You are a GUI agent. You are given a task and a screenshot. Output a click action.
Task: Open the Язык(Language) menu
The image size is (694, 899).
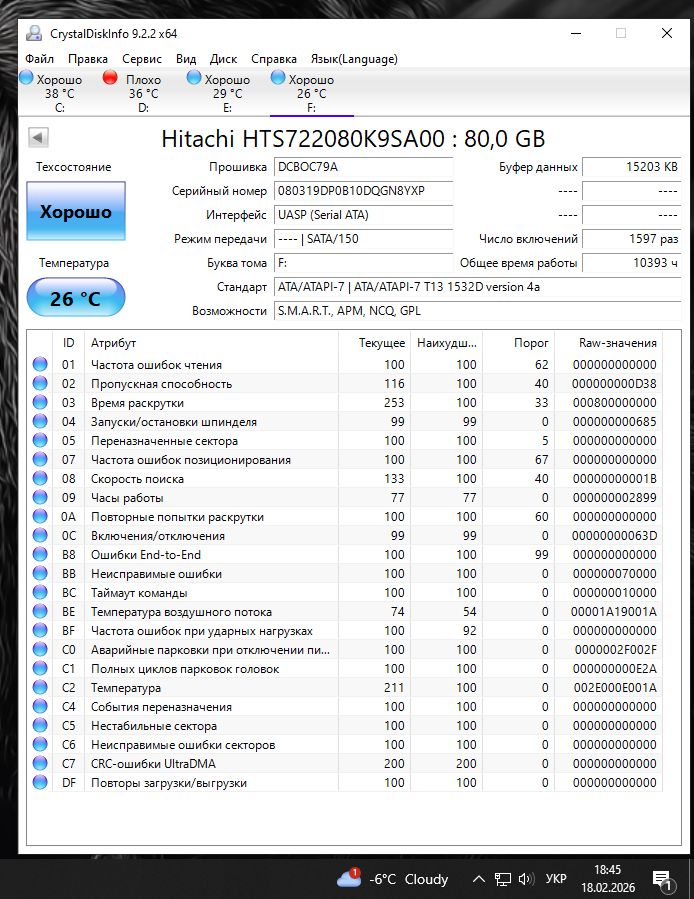(354, 59)
